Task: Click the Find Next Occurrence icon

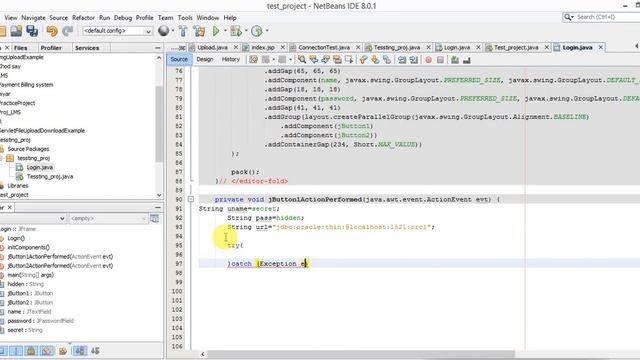Action: coord(325,60)
